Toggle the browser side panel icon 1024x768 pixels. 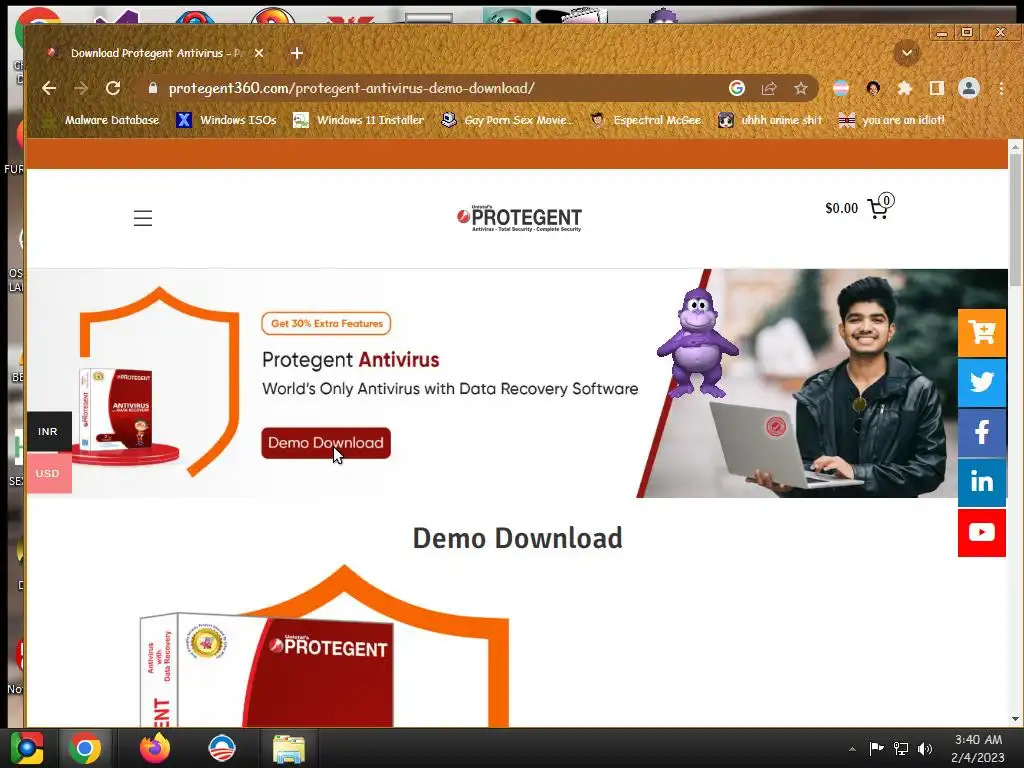(x=936, y=88)
